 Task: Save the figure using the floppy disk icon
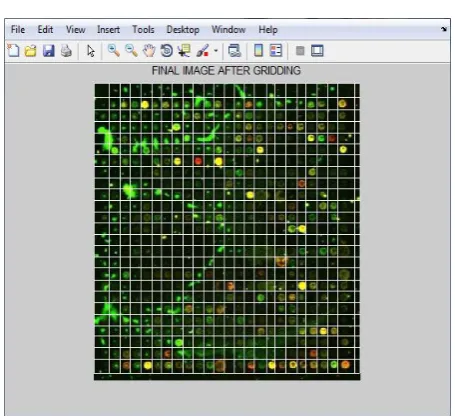point(49,51)
